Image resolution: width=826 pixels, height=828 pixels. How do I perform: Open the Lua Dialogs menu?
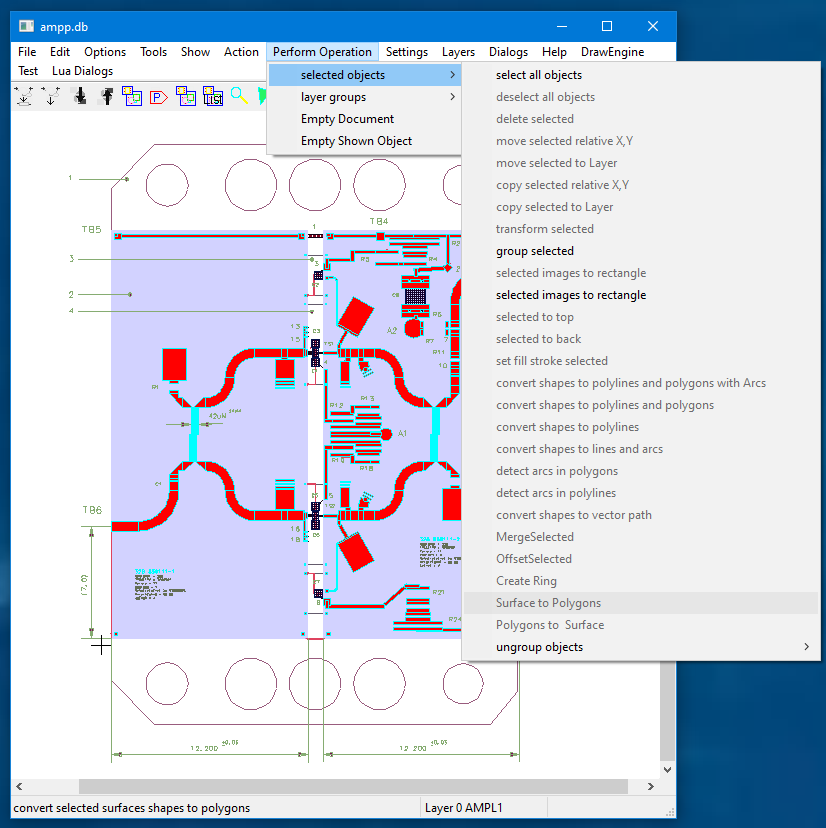pos(83,71)
